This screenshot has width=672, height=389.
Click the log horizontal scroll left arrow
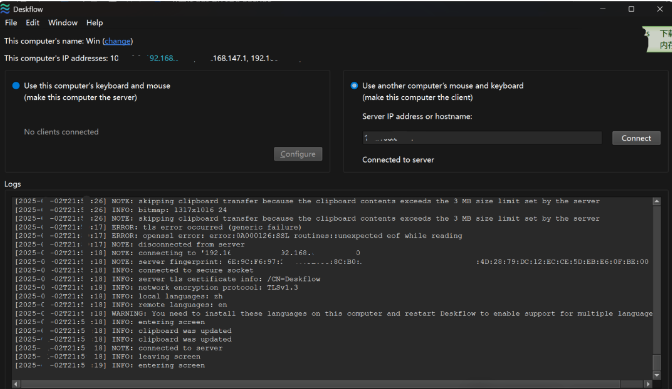coord(16,384)
